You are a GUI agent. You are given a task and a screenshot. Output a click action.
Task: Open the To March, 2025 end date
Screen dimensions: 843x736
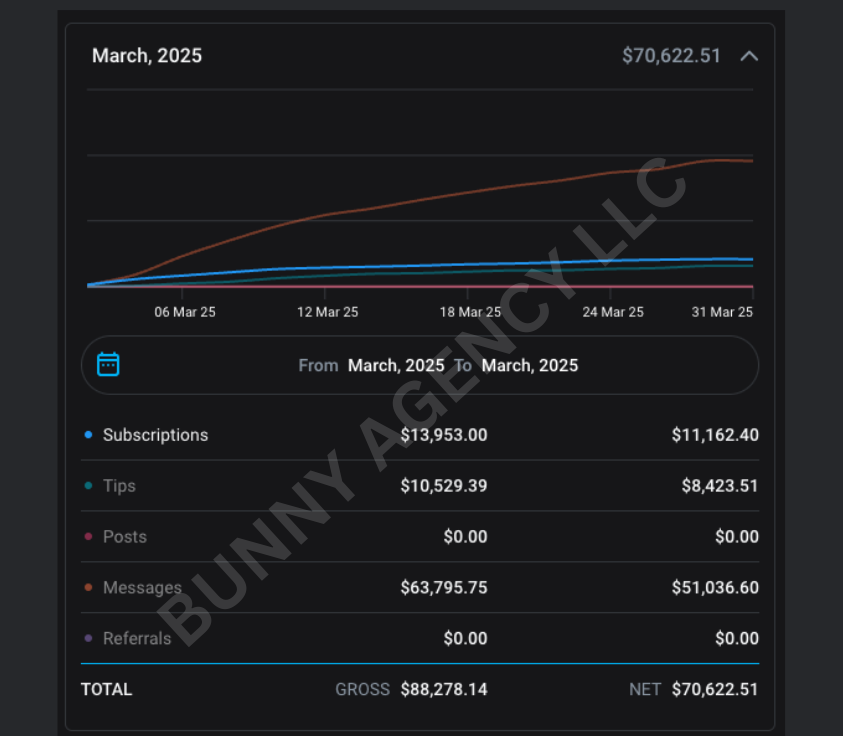(x=529, y=366)
